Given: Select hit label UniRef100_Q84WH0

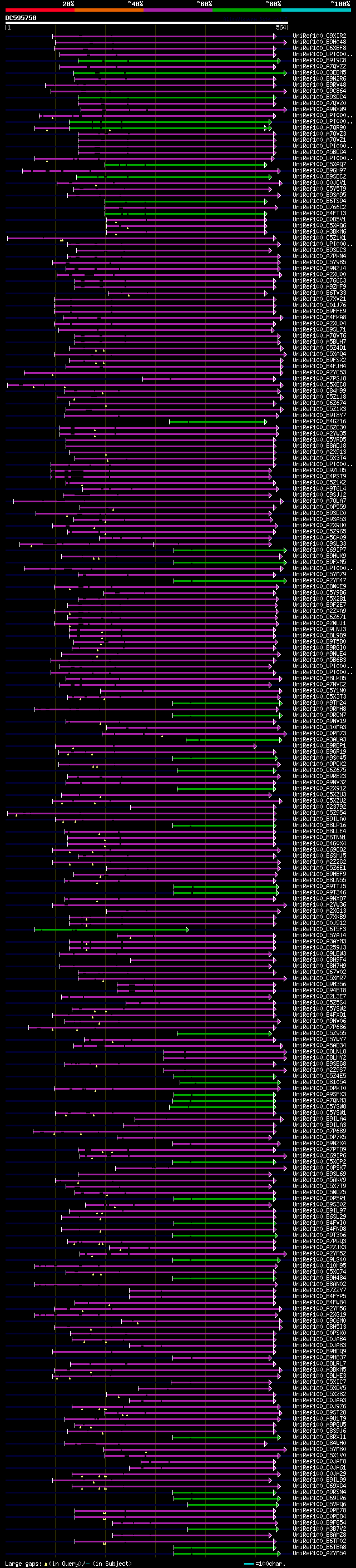Looking at the screenshot, I should (x=319, y=1443).
